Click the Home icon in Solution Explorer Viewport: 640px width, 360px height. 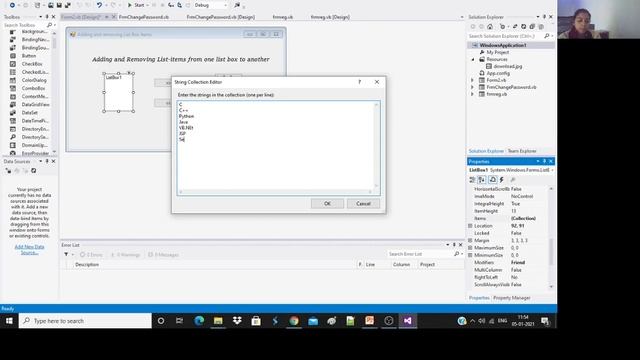click(x=490, y=27)
